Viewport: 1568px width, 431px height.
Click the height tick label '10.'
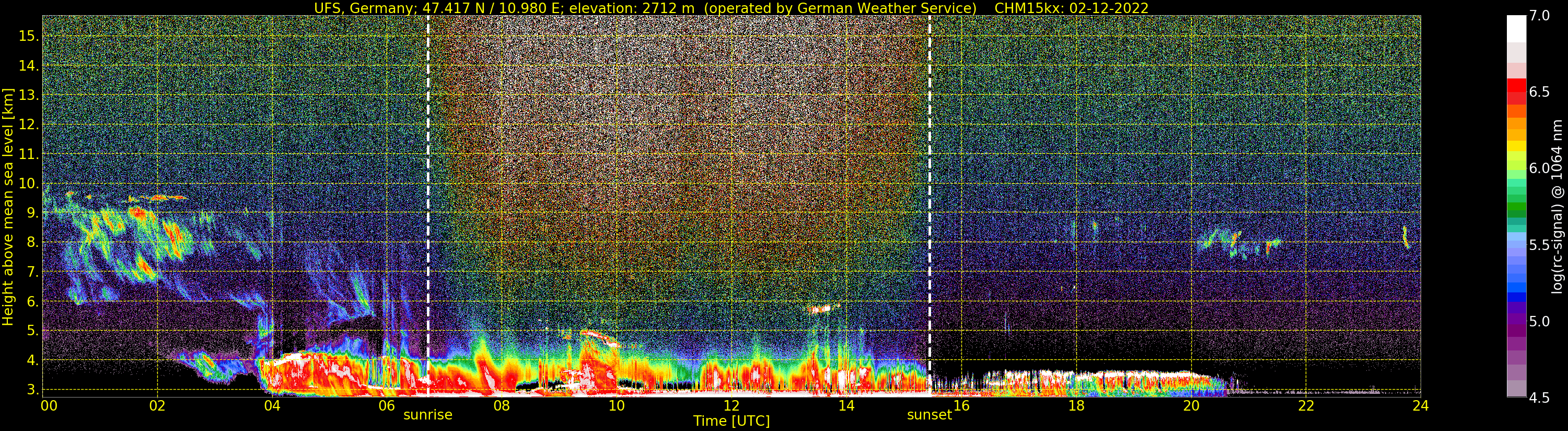click(29, 184)
